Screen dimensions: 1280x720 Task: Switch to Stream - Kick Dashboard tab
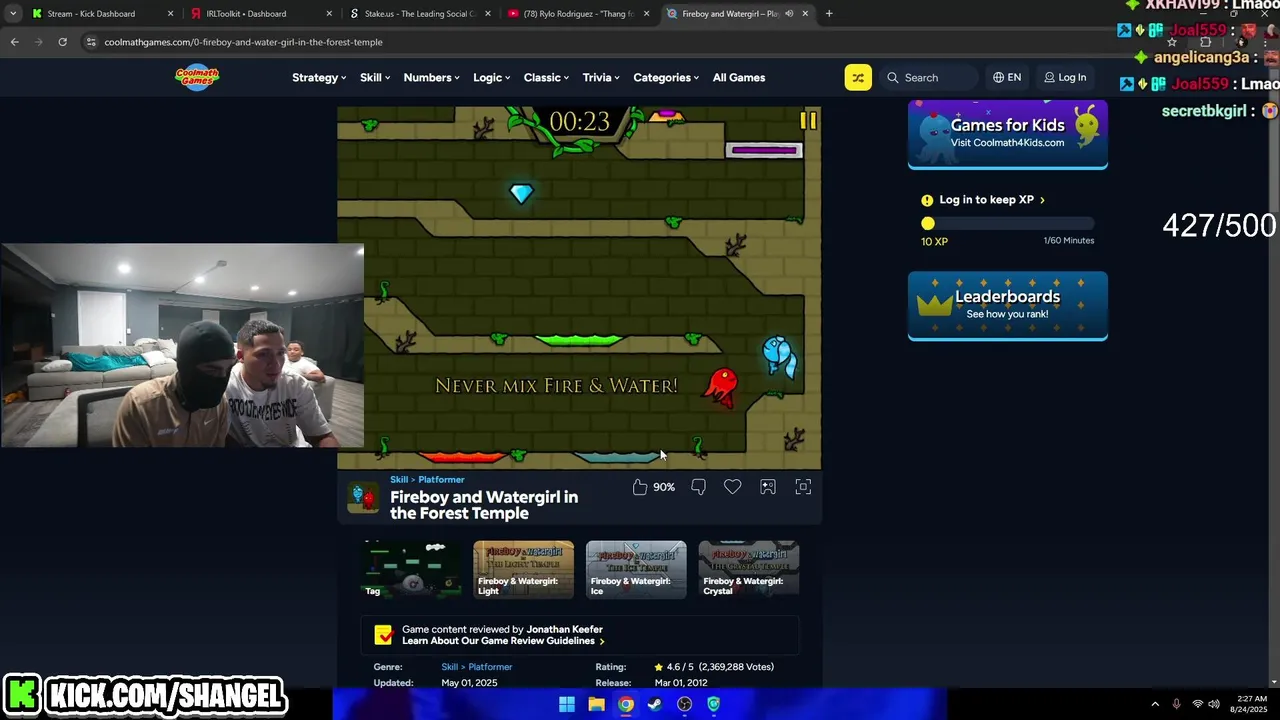(x=100, y=14)
